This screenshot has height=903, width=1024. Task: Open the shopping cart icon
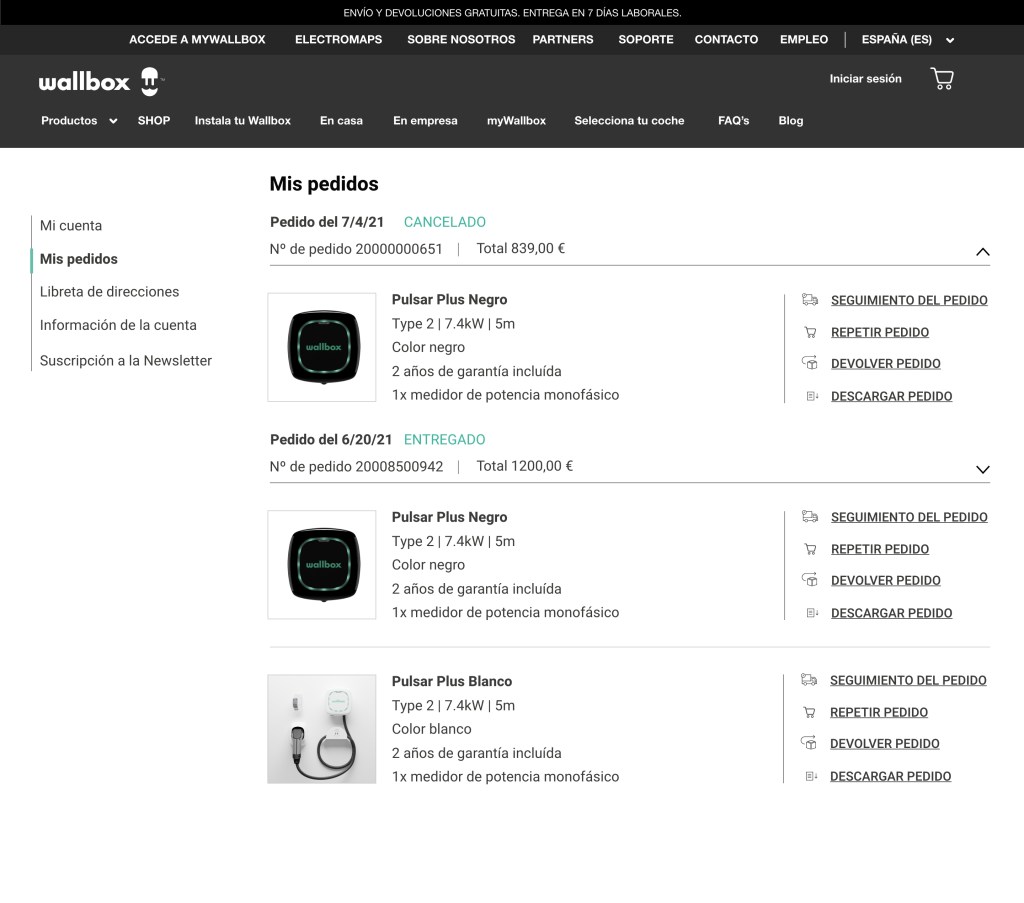941,79
